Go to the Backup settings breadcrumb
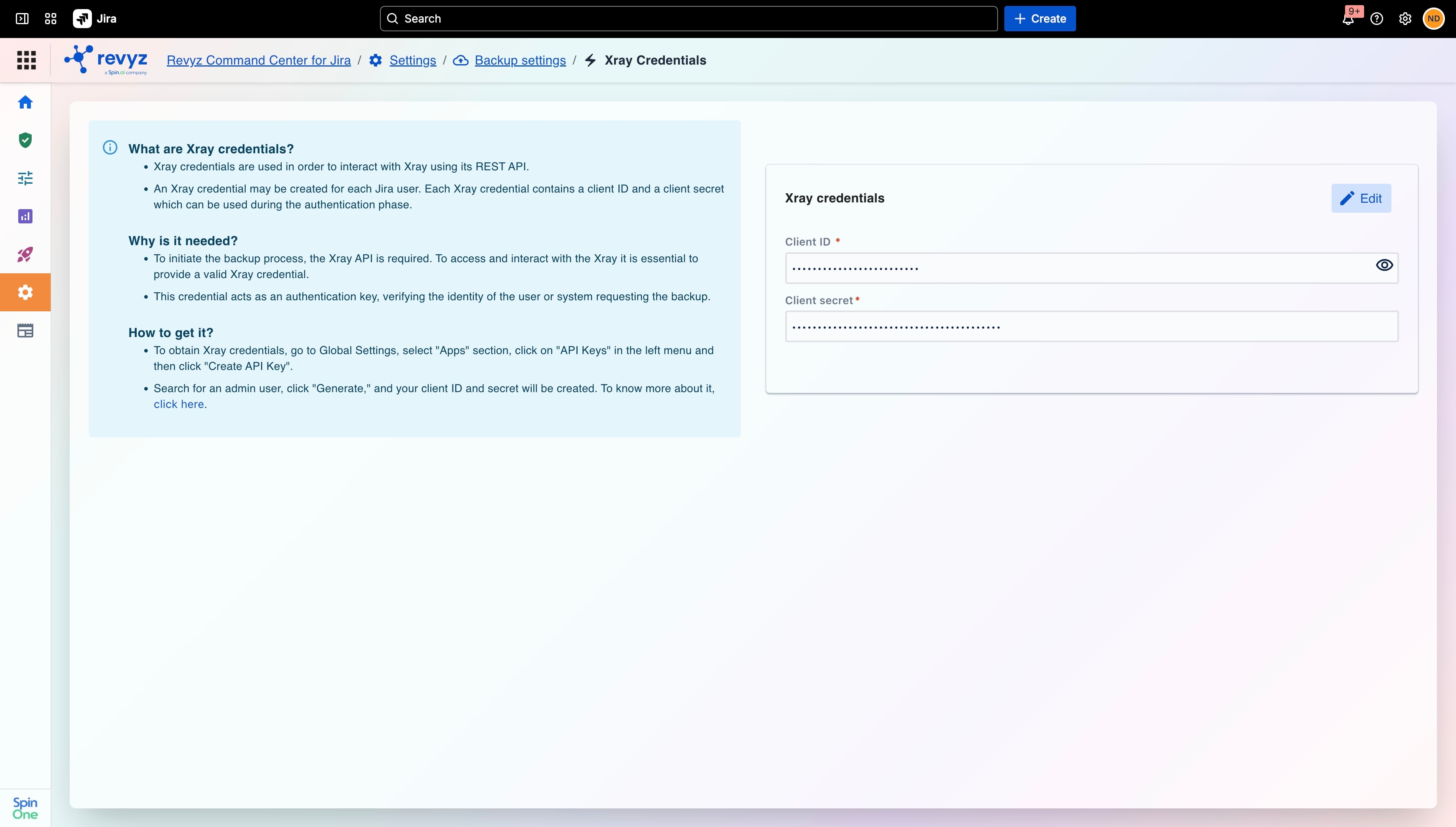The width and height of the screenshot is (1456, 827). coord(520,60)
